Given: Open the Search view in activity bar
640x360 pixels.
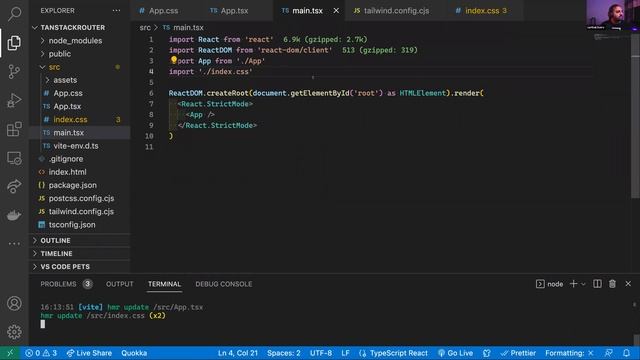Looking at the screenshot, I should tap(14, 14).
